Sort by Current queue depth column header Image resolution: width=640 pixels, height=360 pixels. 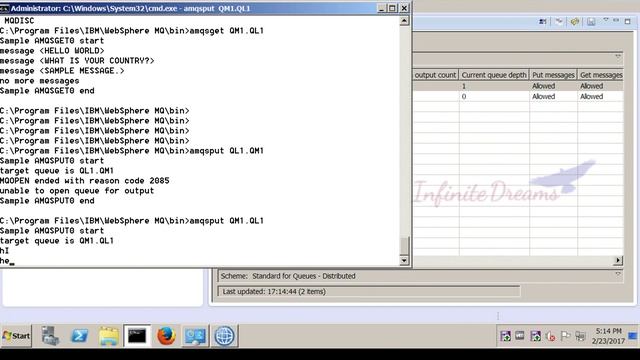[x=494, y=75]
